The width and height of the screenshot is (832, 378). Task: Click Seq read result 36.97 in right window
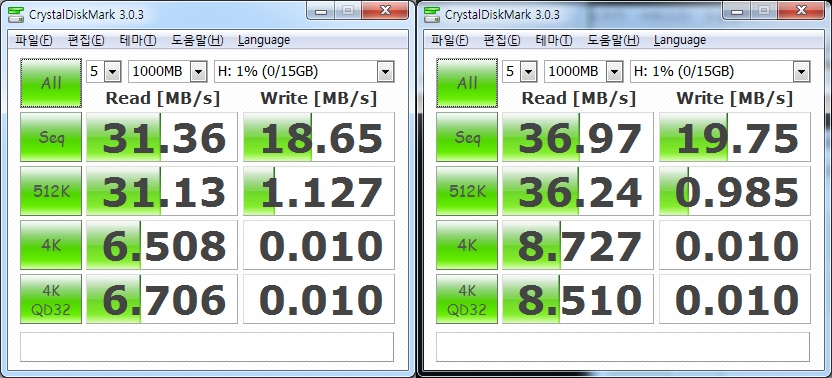coord(578,137)
